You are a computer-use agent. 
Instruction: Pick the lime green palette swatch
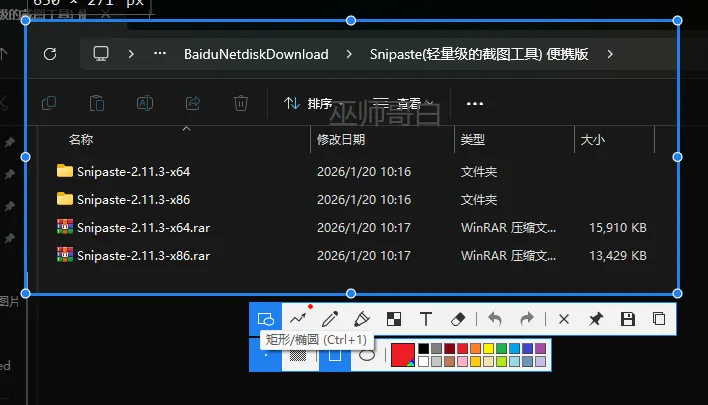[x=501, y=362]
